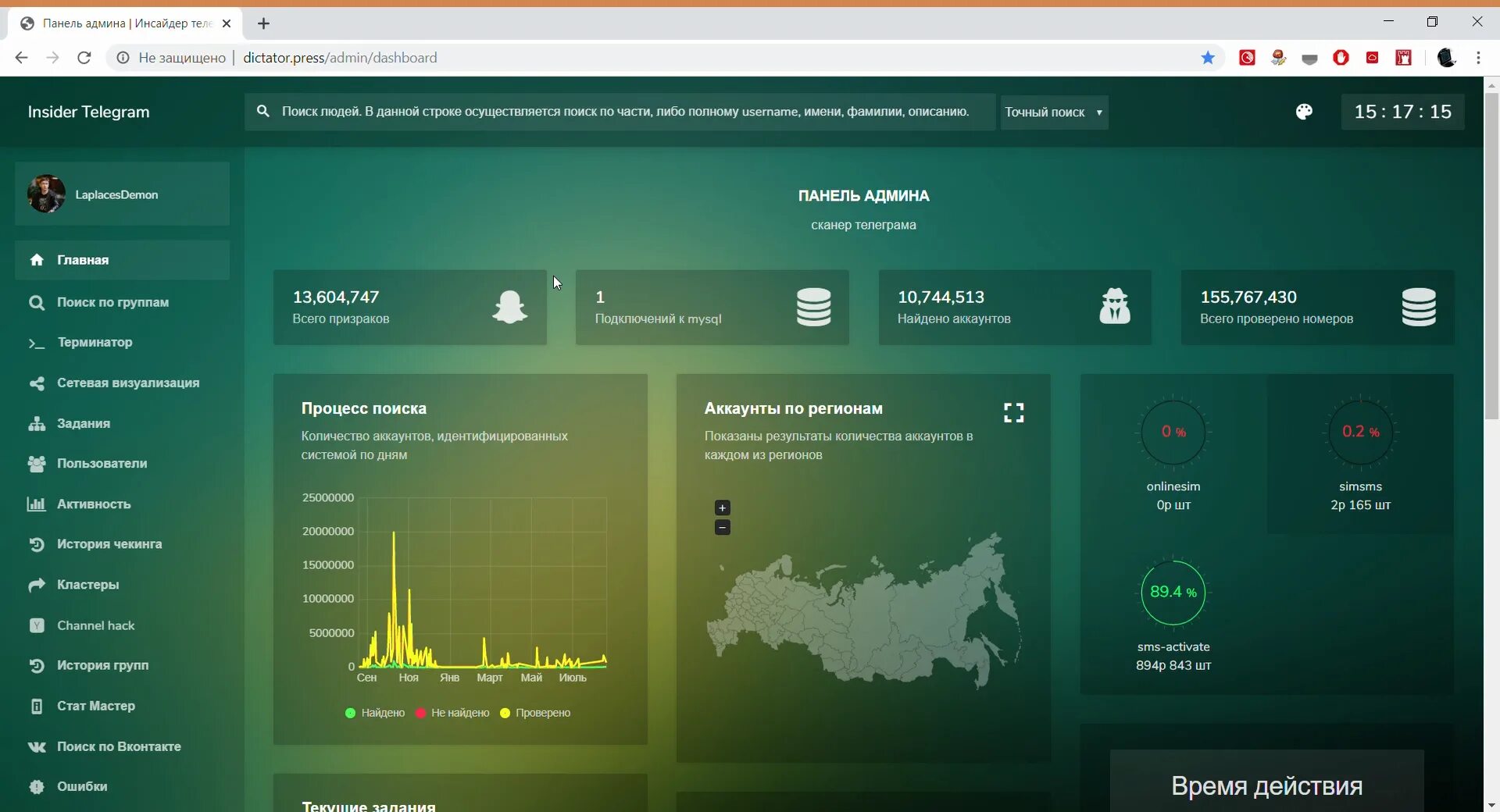This screenshot has height=812, width=1500.
Task: Select the Терминатор terminal icon in sidebar
Action: tap(37, 344)
